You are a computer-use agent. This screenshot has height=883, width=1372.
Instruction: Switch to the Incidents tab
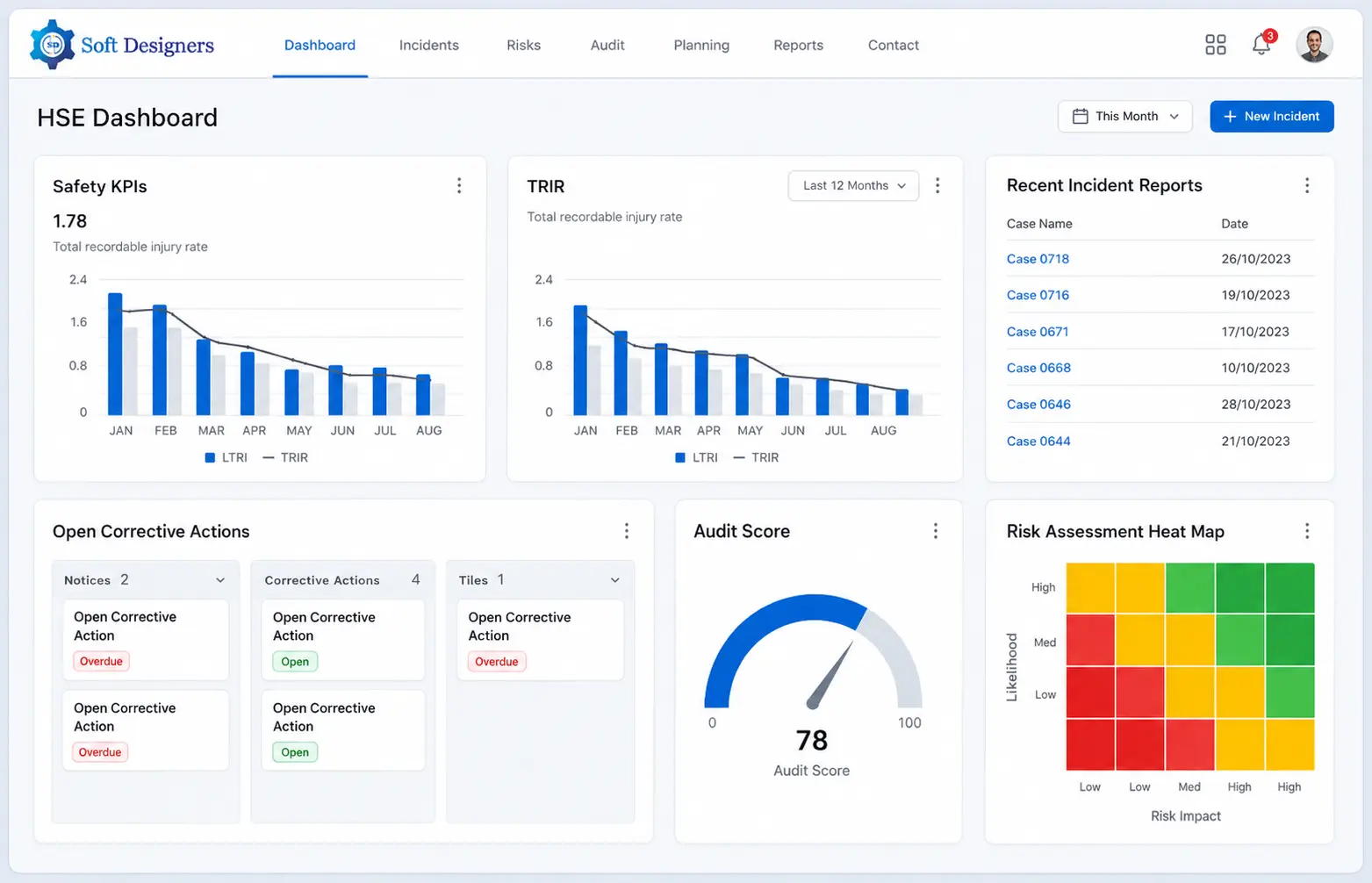[x=428, y=45]
